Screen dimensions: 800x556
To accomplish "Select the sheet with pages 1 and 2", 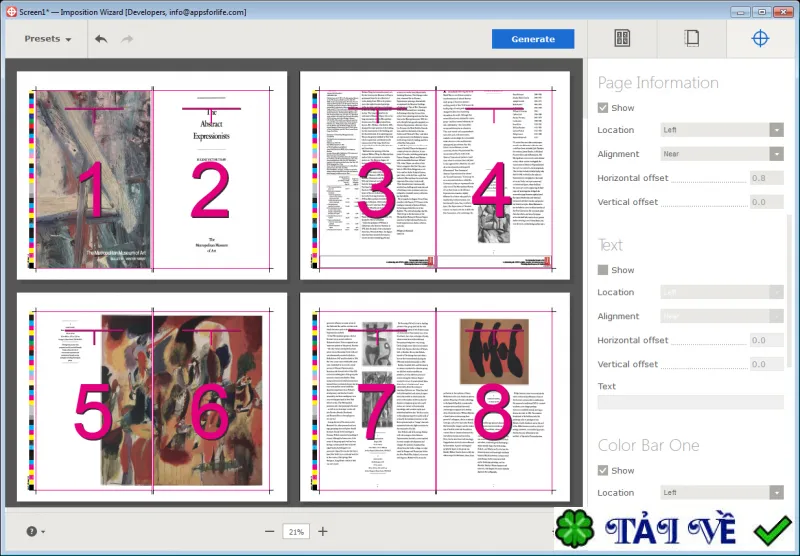I will tap(152, 175).
